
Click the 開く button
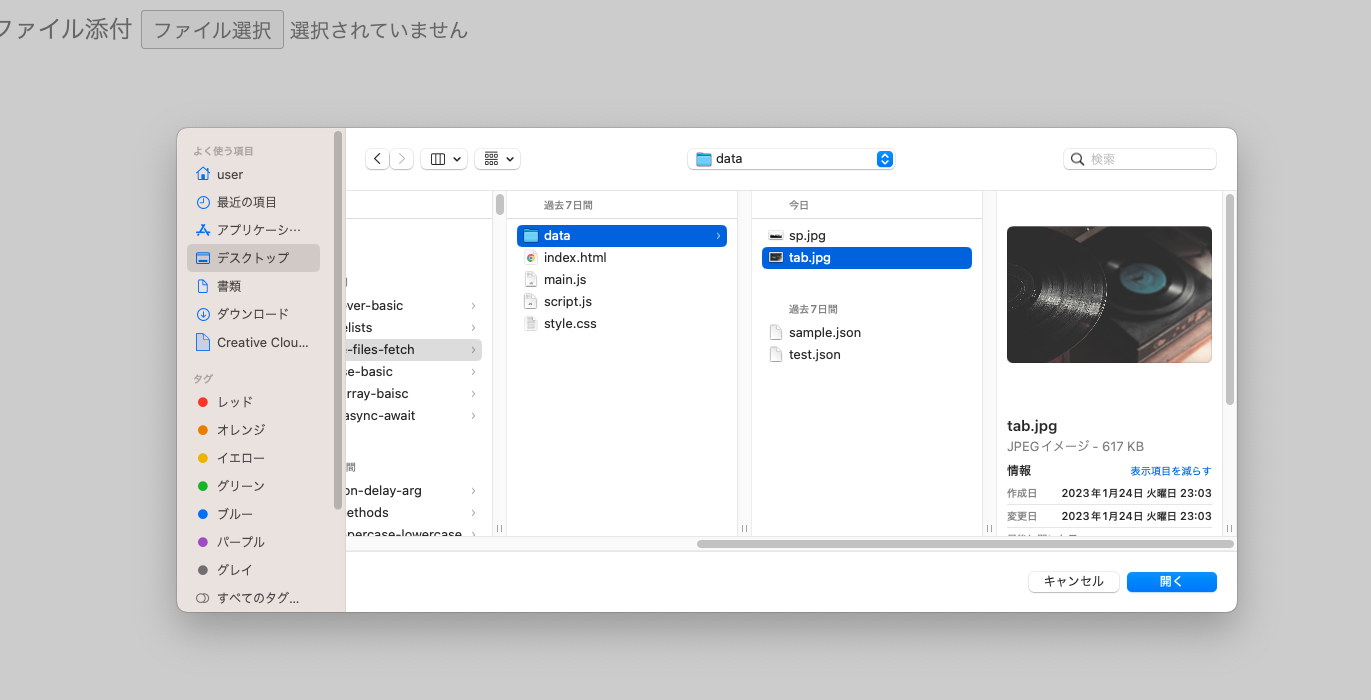[1171, 581]
